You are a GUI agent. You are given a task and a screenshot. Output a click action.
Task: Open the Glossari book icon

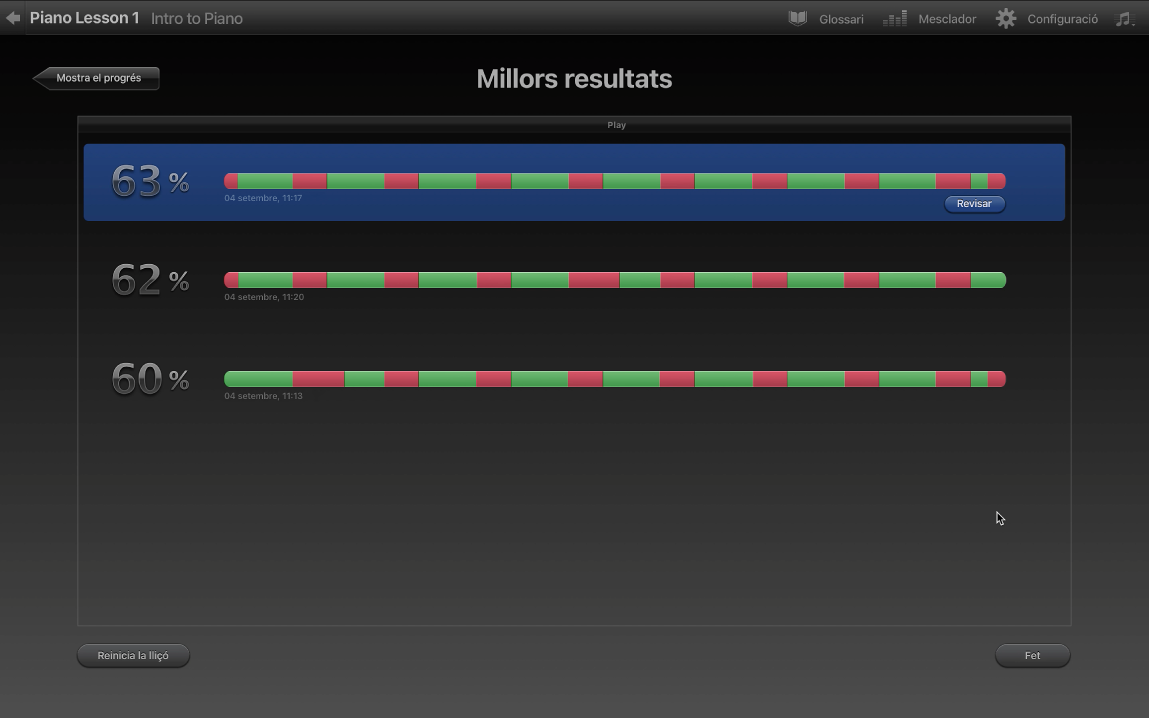click(797, 18)
